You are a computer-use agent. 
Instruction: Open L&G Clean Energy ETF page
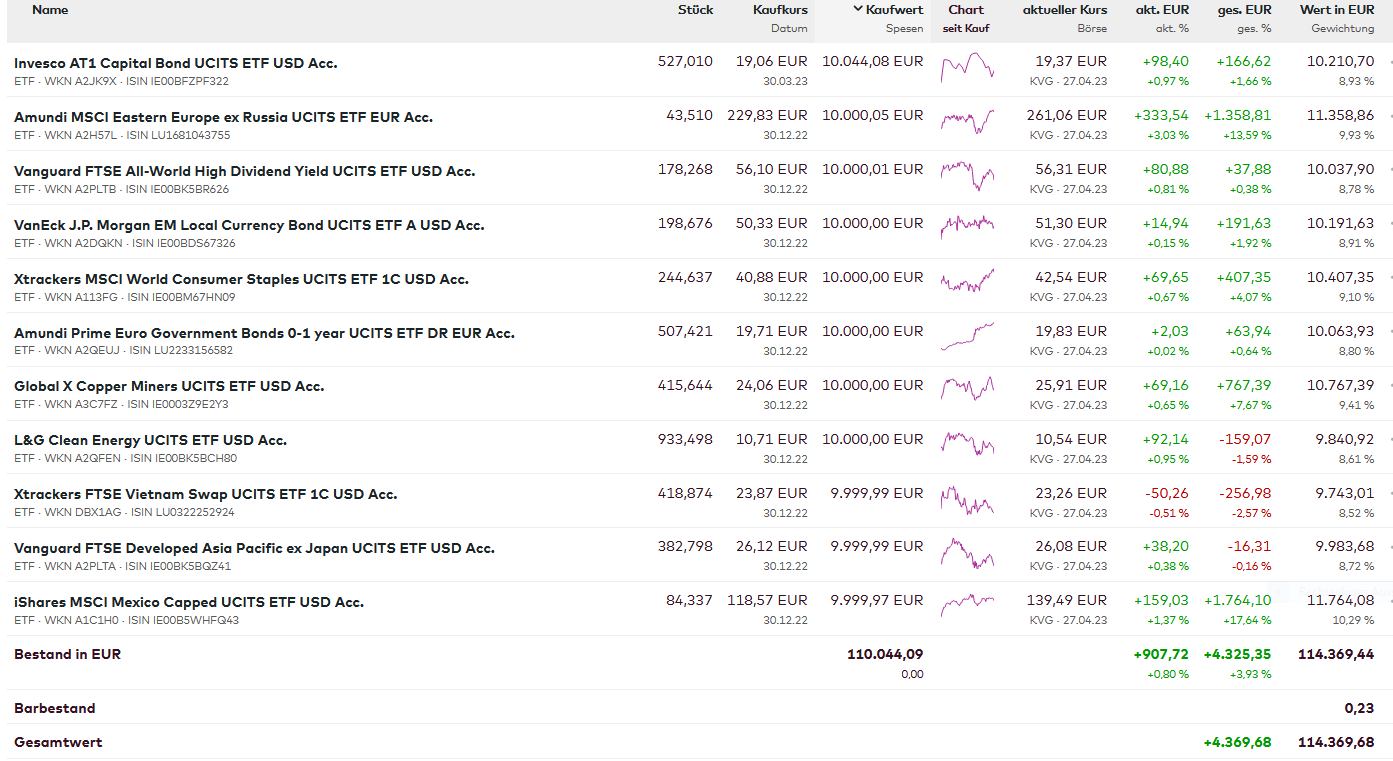pyautogui.click(x=150, y=440)
